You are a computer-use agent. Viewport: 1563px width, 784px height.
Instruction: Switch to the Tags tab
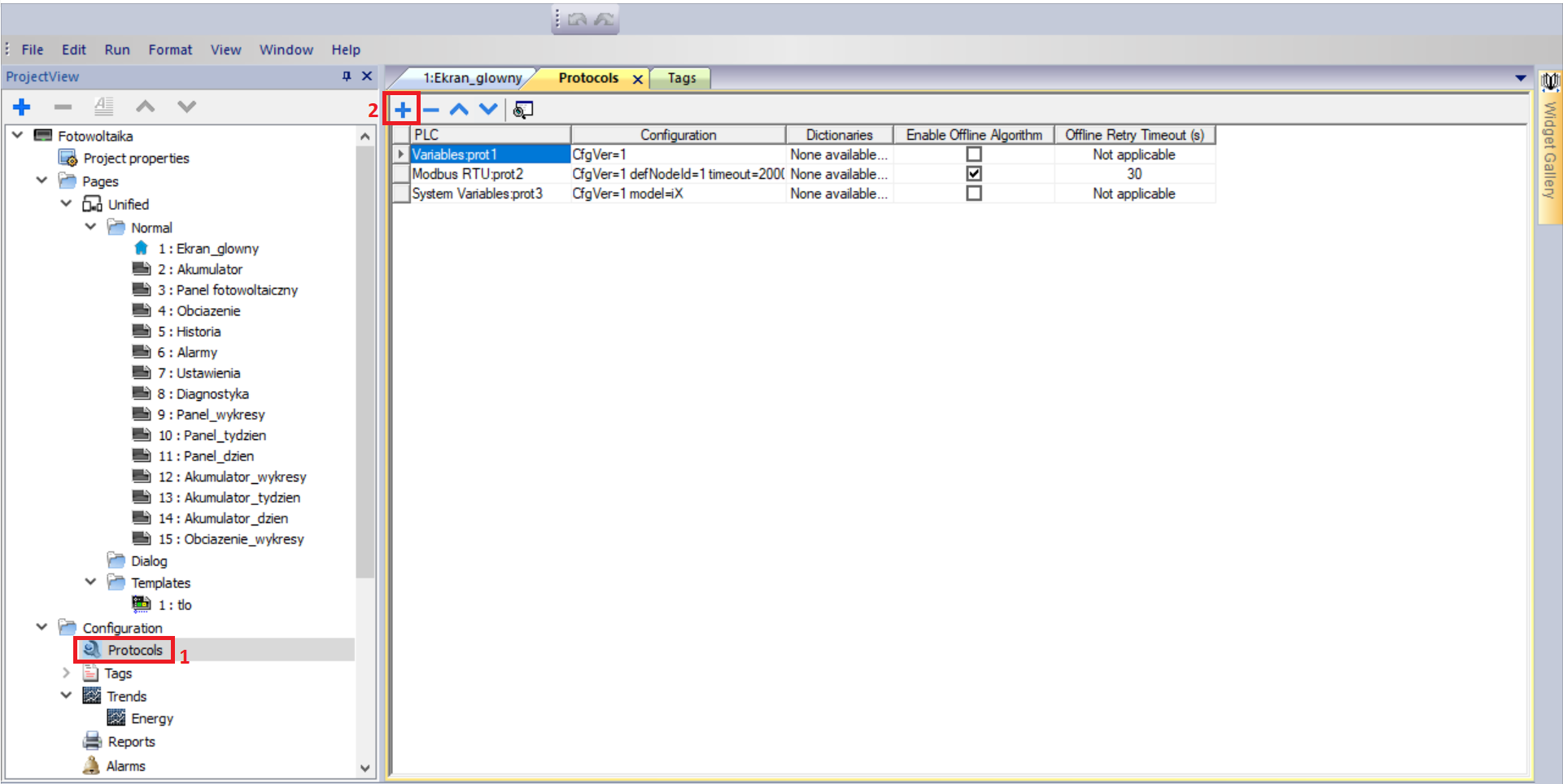click(682, 78)
